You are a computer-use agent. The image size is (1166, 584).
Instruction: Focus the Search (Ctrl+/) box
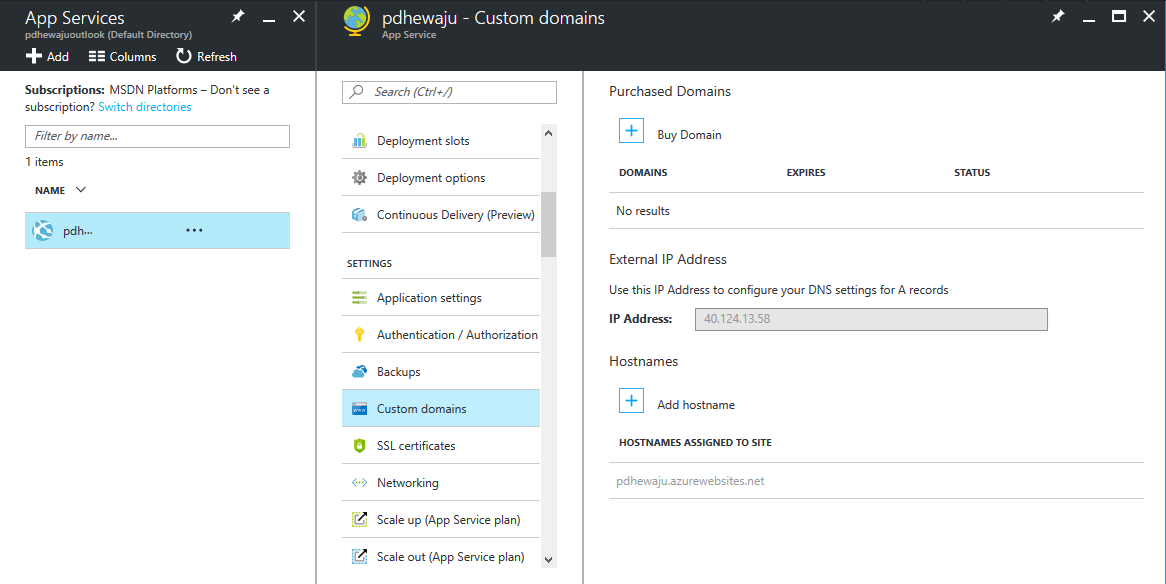(449, 92)
